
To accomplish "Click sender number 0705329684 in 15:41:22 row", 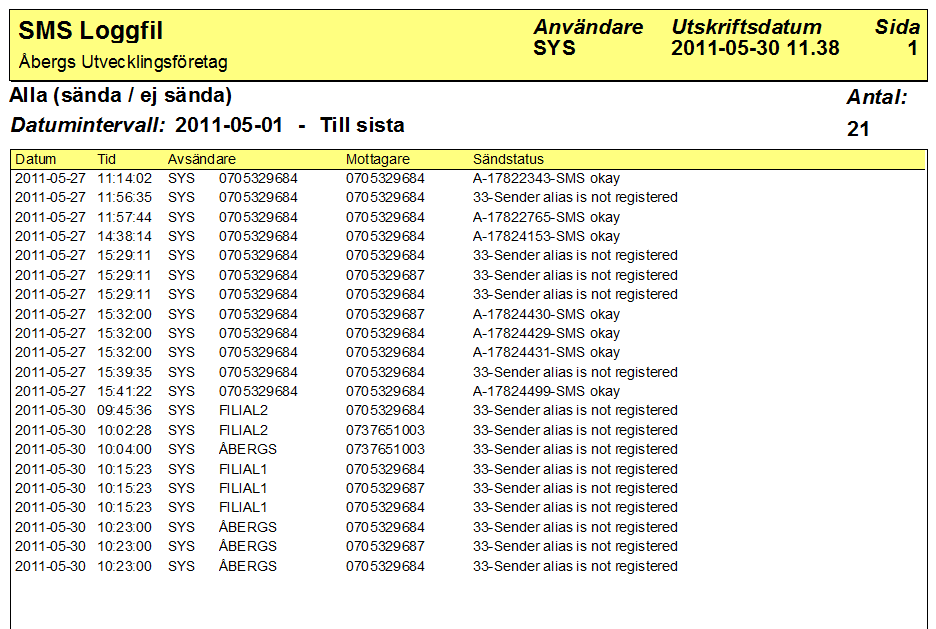I will tap(258, 391).
